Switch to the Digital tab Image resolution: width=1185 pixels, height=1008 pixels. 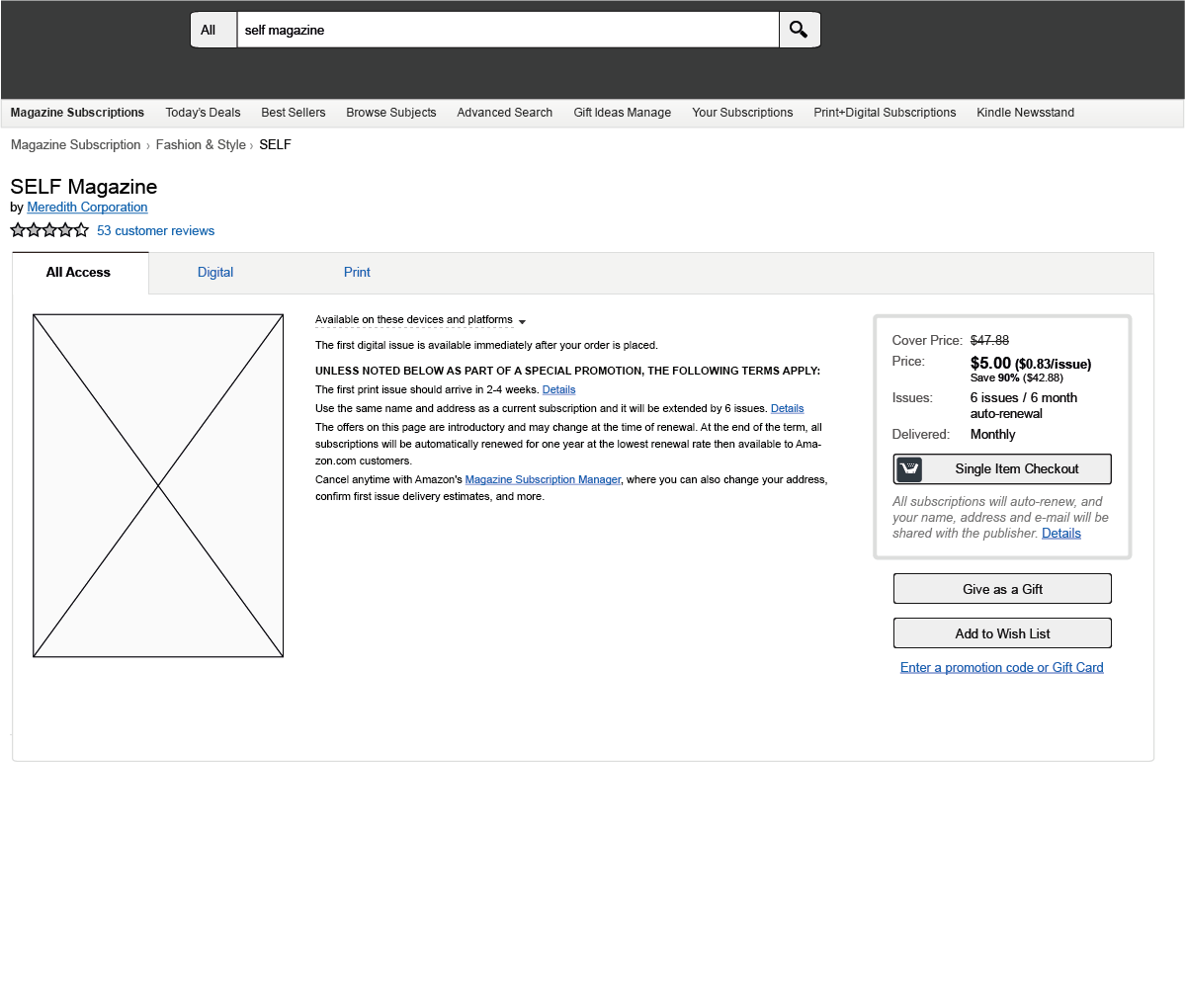pyautogui.click(x=215, y=272)
